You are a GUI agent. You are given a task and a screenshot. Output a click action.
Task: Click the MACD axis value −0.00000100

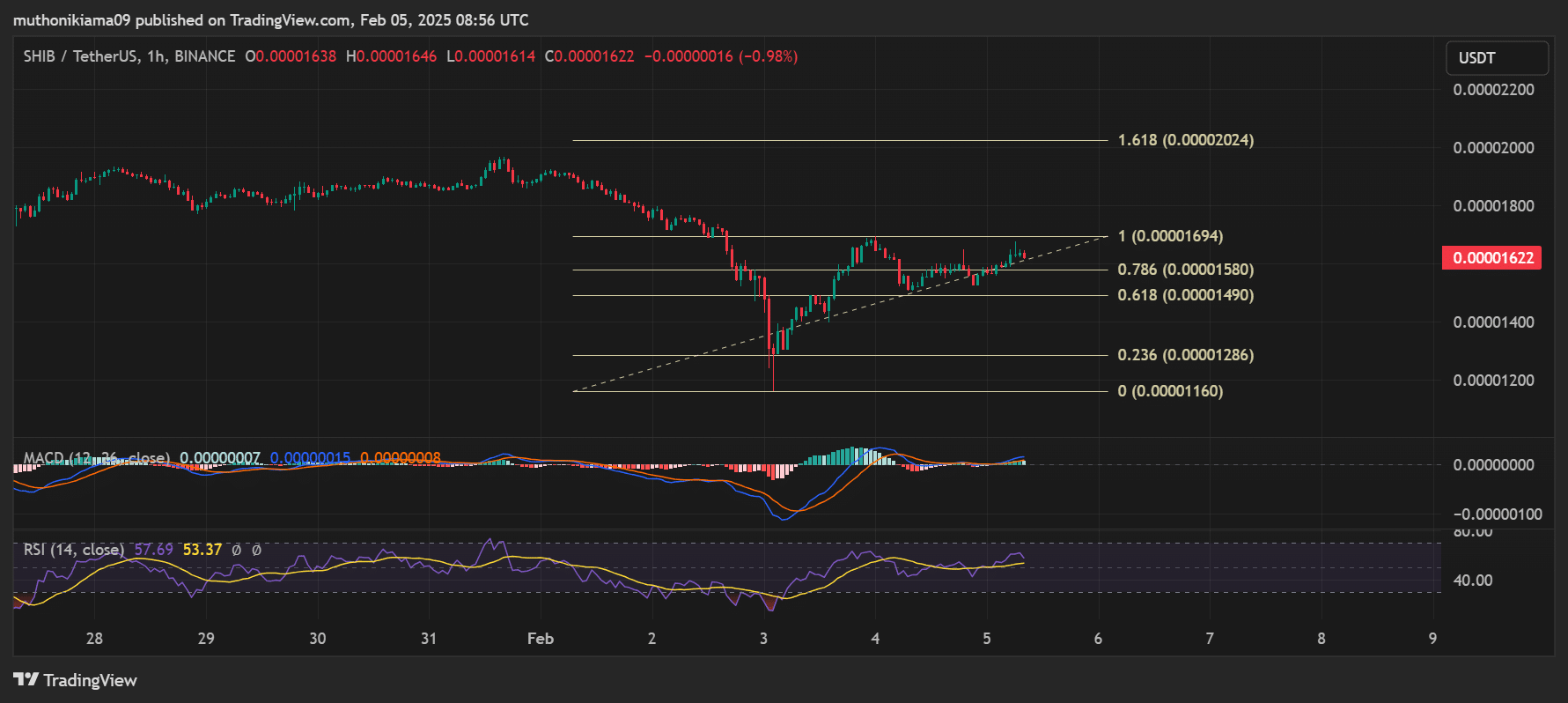pyautogui.click(x=1497, y=514)
